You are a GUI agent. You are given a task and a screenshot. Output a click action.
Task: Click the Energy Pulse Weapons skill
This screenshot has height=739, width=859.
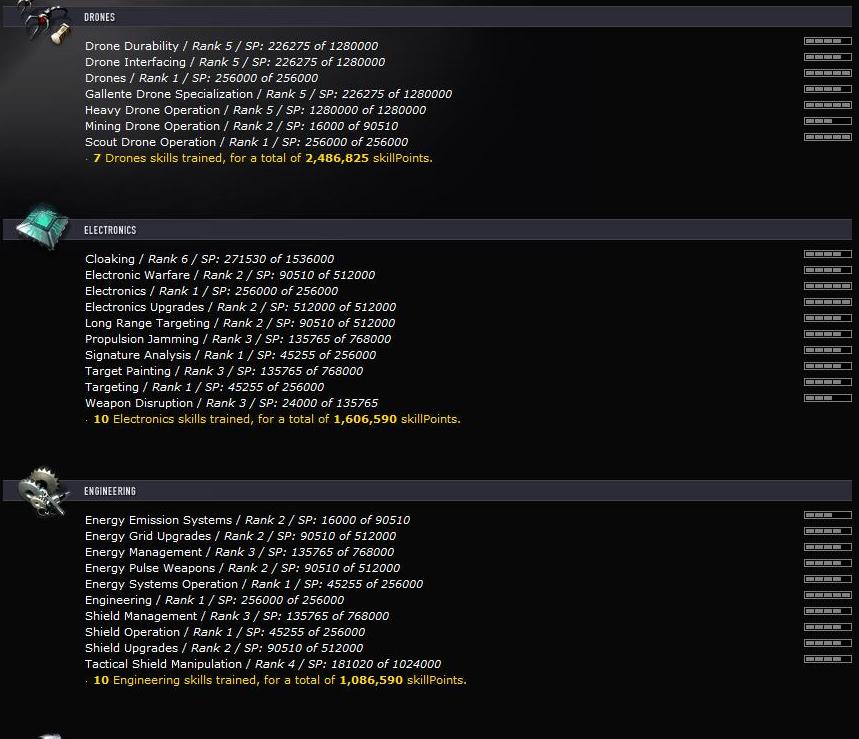[x=242, y=568]
